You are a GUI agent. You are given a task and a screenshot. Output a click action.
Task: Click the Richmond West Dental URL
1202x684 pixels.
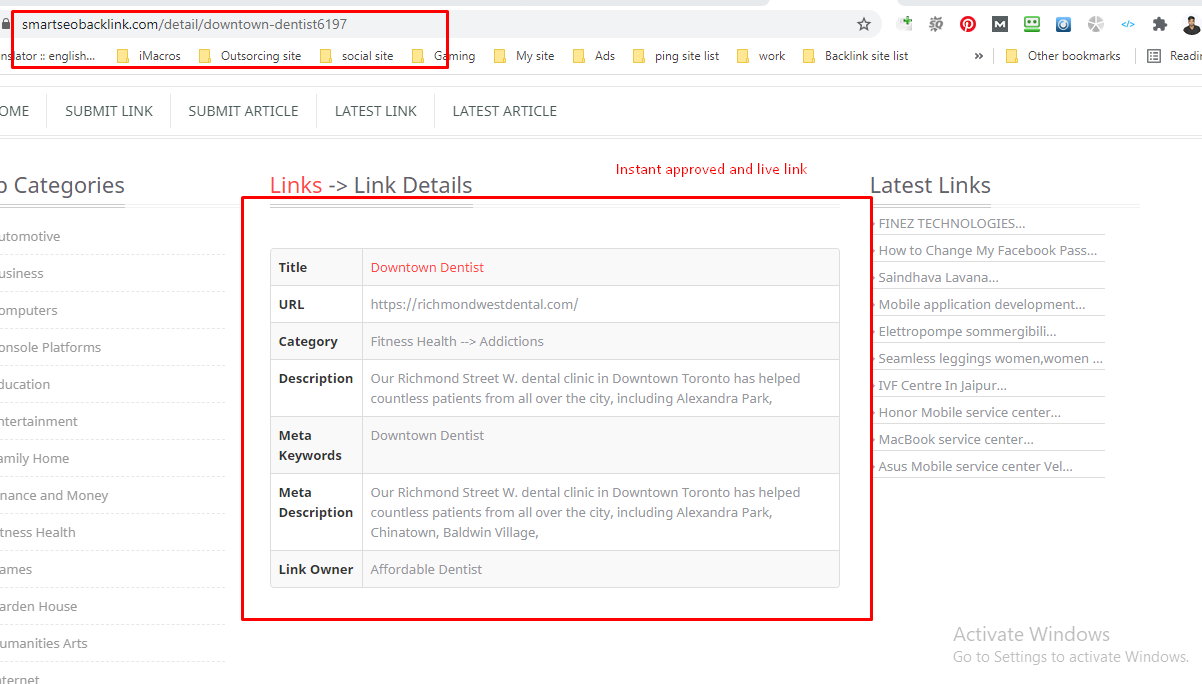point(474,304)
